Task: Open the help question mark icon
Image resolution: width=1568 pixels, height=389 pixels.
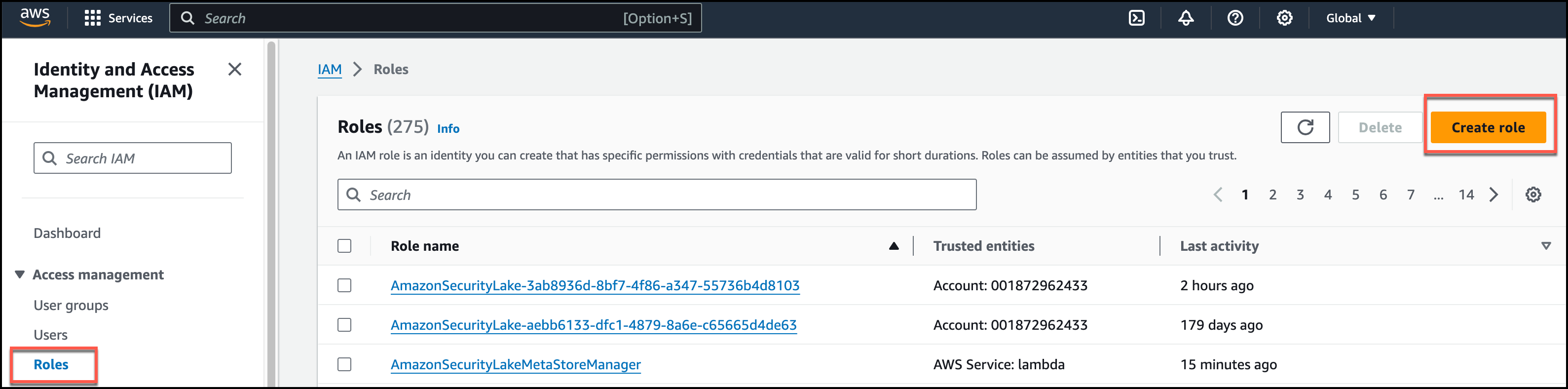Action: (x=1234, y=18)
